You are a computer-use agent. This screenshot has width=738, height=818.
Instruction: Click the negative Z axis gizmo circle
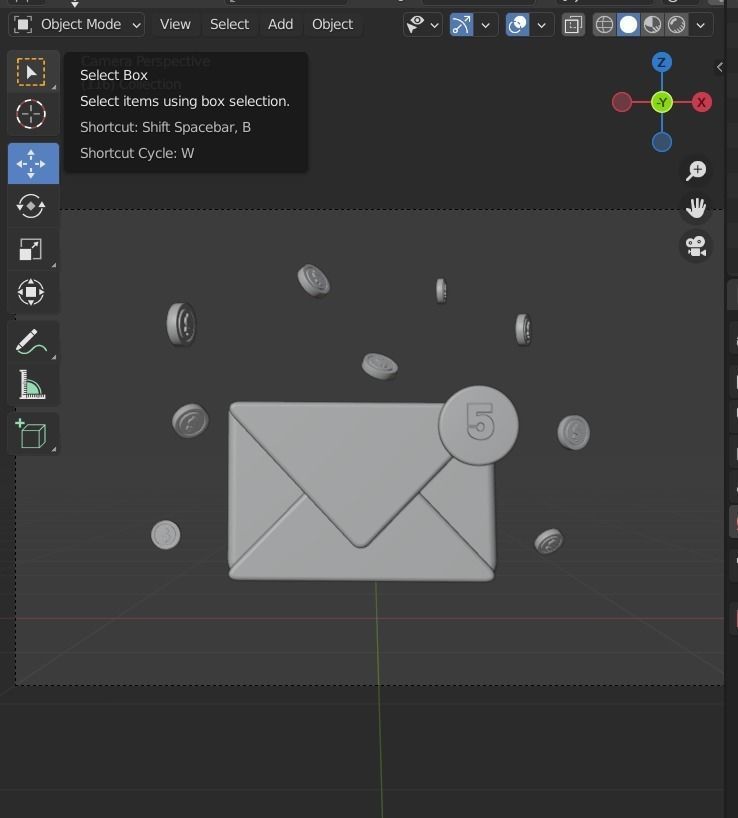pos(661,142)
